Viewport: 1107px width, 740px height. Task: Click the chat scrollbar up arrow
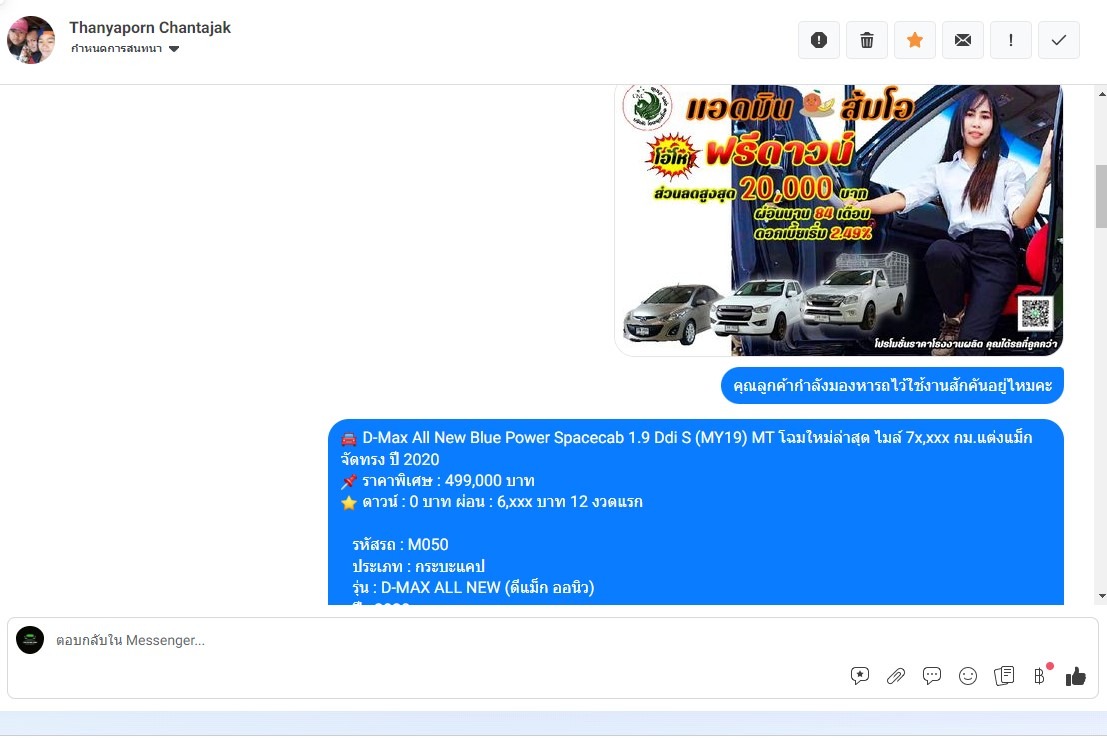point(1101,93)
